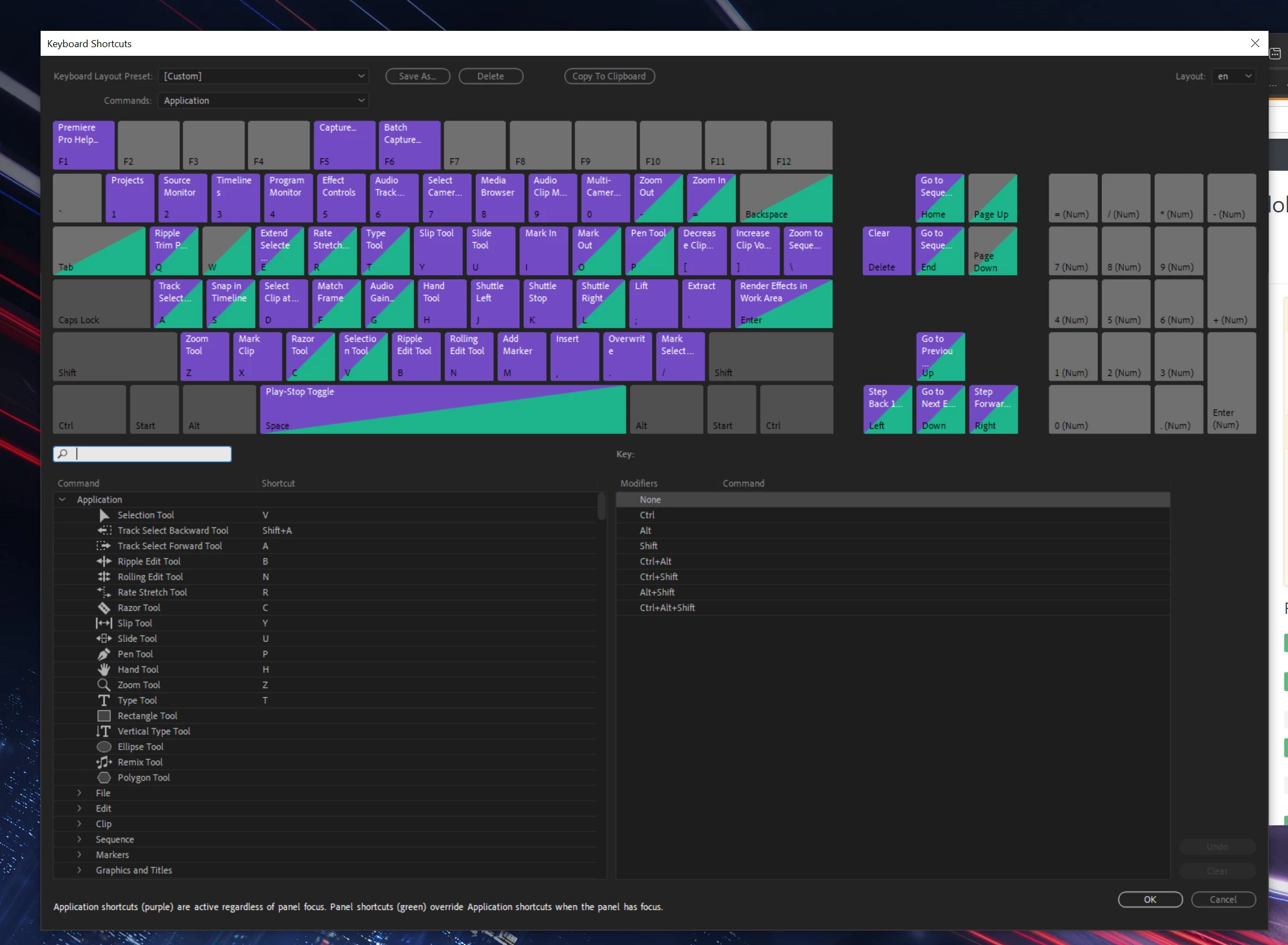Image resolution: width=1288 pixels, height=945 pixels.
Task: Select the Zoom Tool magnifier icon
Action: tap(104, 685)
